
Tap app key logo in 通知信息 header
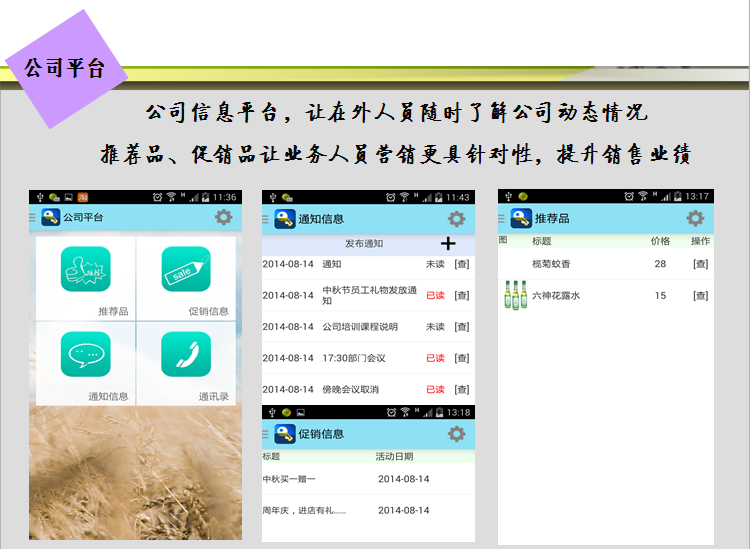[285, 219]
